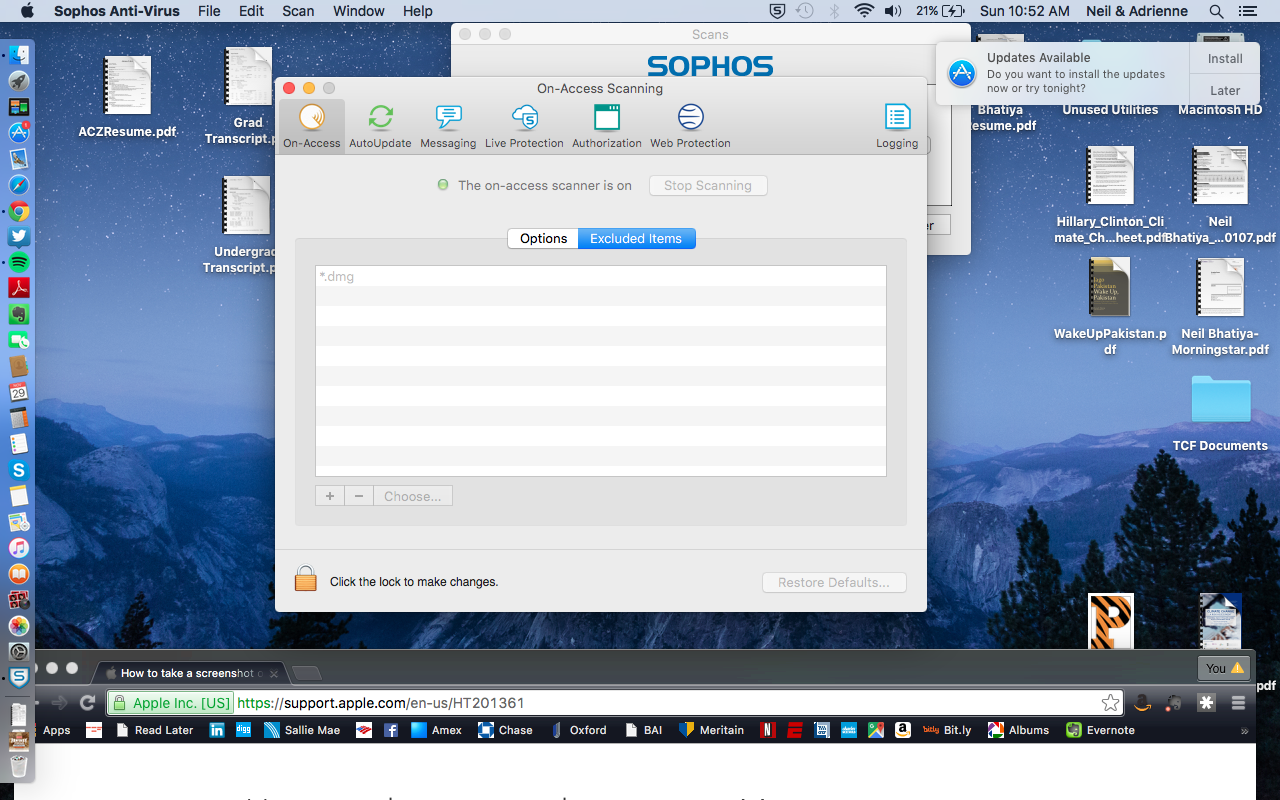Viewport: 1280px width, 800px height.
Task: Remove excluded item with minus button
Action: (359, 496)
